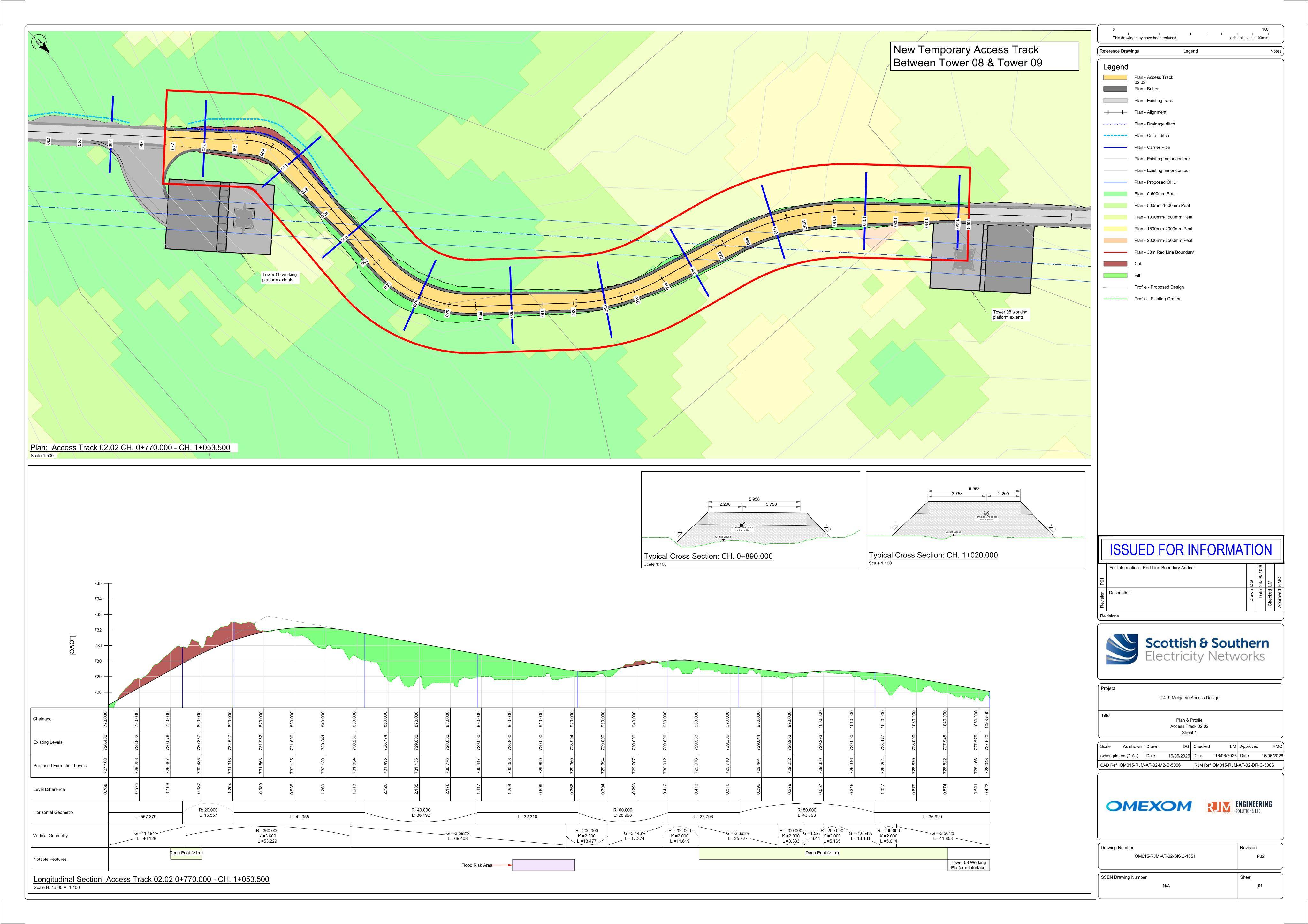Image resolution: width=1308 pixels, height=924 pixels.
Task: Click the 'Reference Drawings' header
Action: coord(1120,51)
